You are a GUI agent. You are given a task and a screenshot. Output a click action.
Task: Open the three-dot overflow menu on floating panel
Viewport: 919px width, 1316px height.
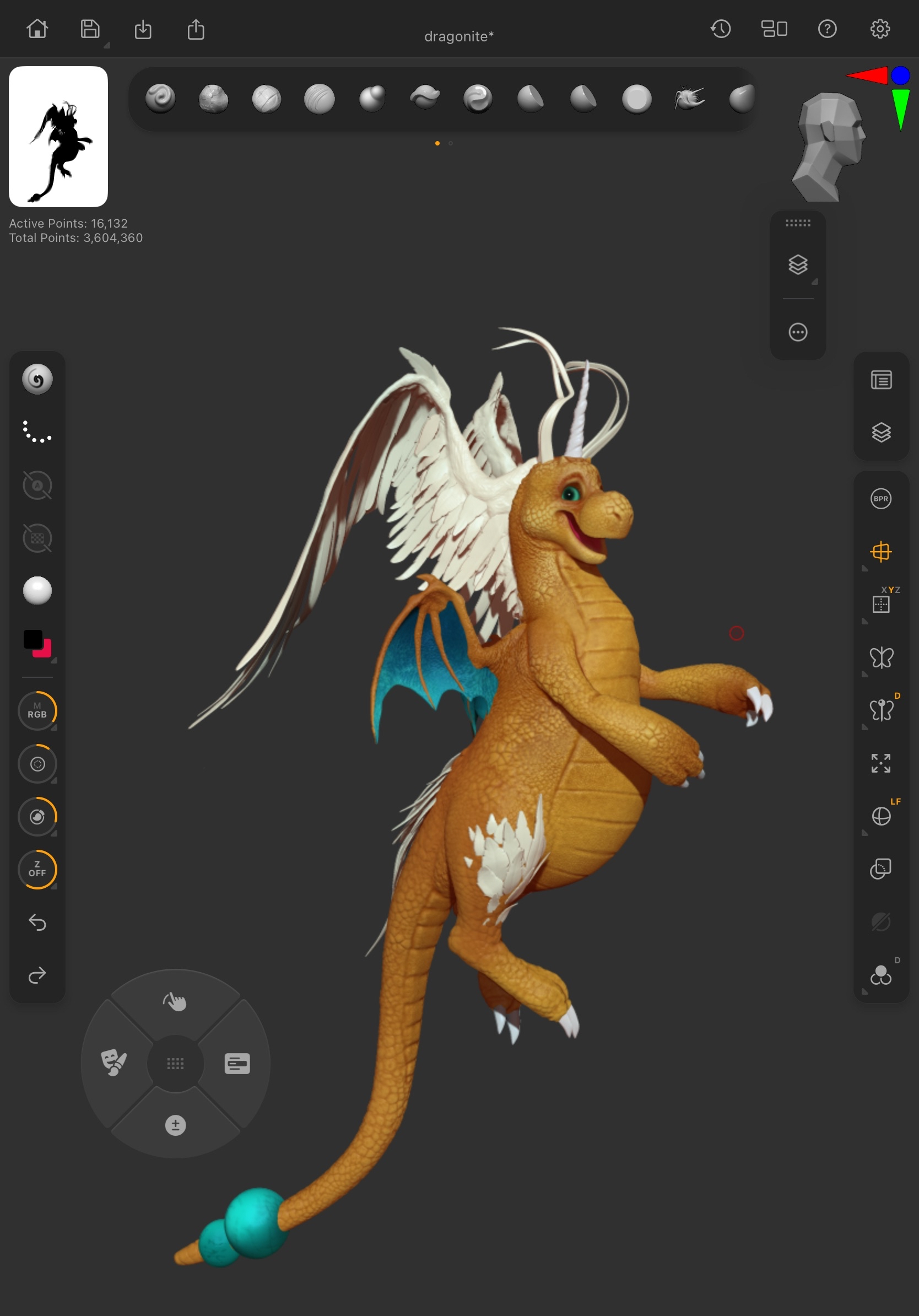point(798,331)
